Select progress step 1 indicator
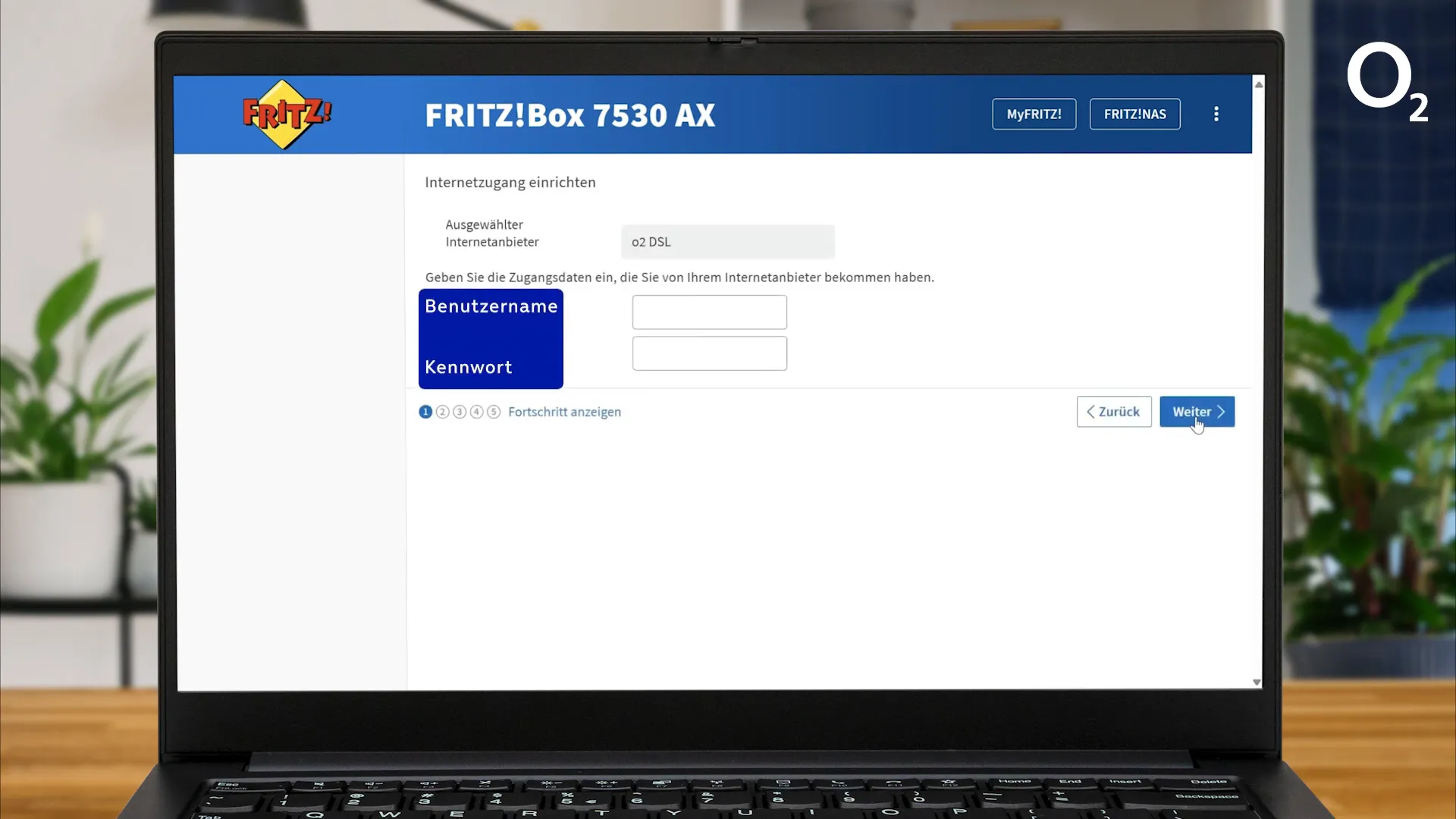This screenshot has height=819, width=1456. pos(425,412)
